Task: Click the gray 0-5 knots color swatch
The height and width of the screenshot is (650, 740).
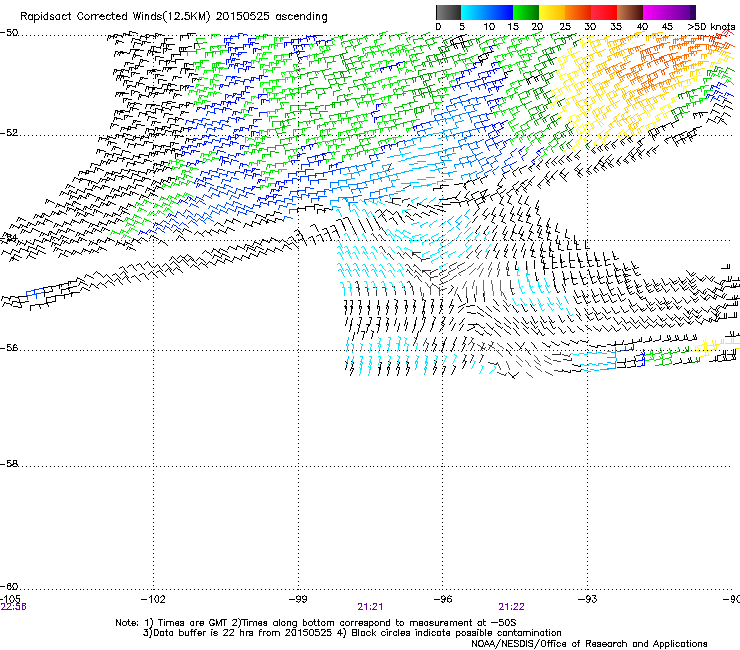Action: [448, 12]
